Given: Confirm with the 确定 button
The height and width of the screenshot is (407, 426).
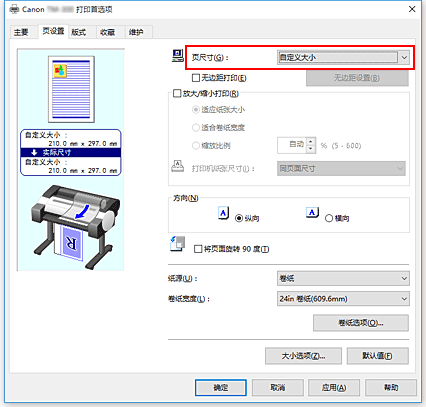Looking at the screenshot, I should point(221,388).
